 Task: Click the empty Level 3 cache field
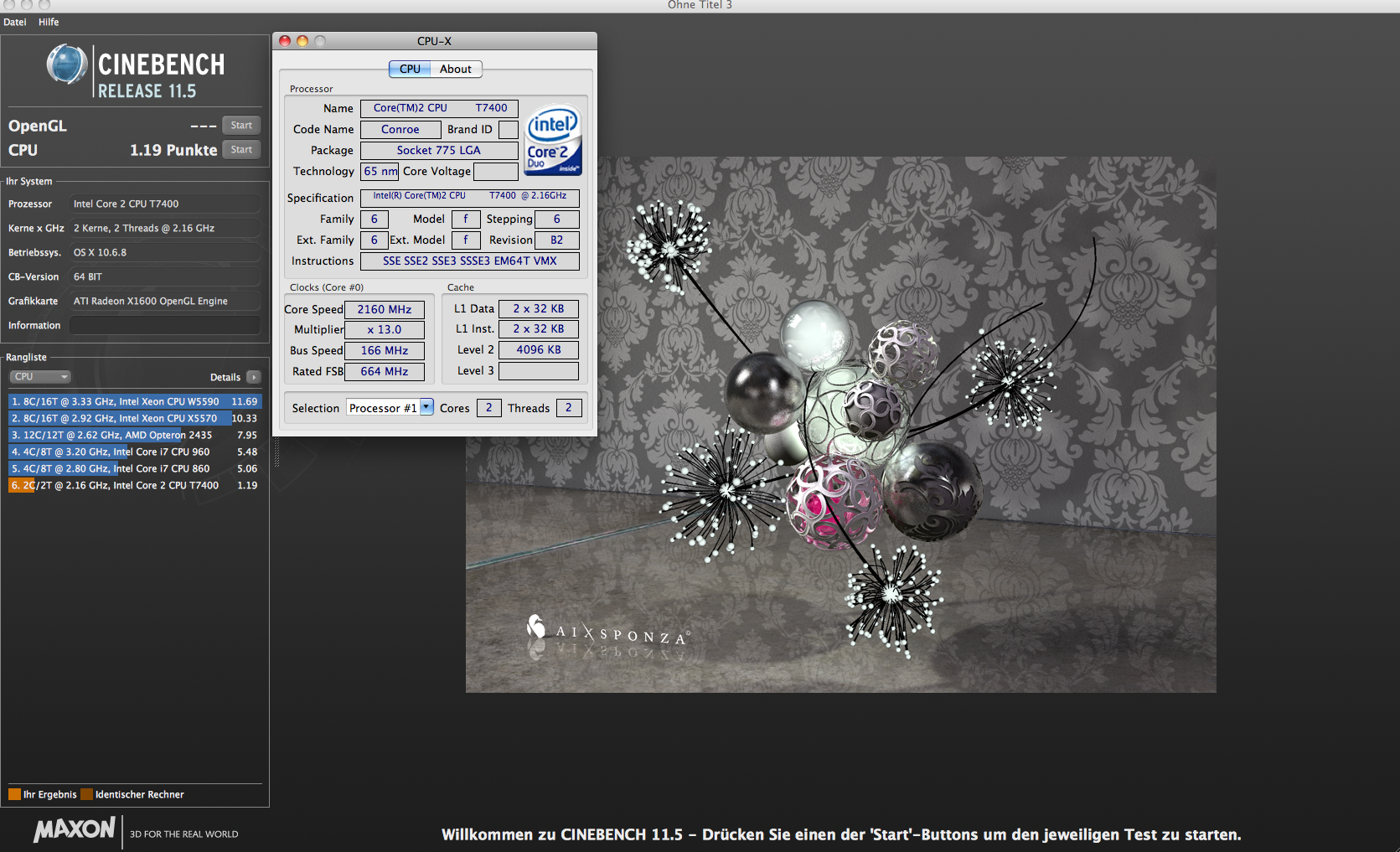pyautogui.click(x=539, y=370)
